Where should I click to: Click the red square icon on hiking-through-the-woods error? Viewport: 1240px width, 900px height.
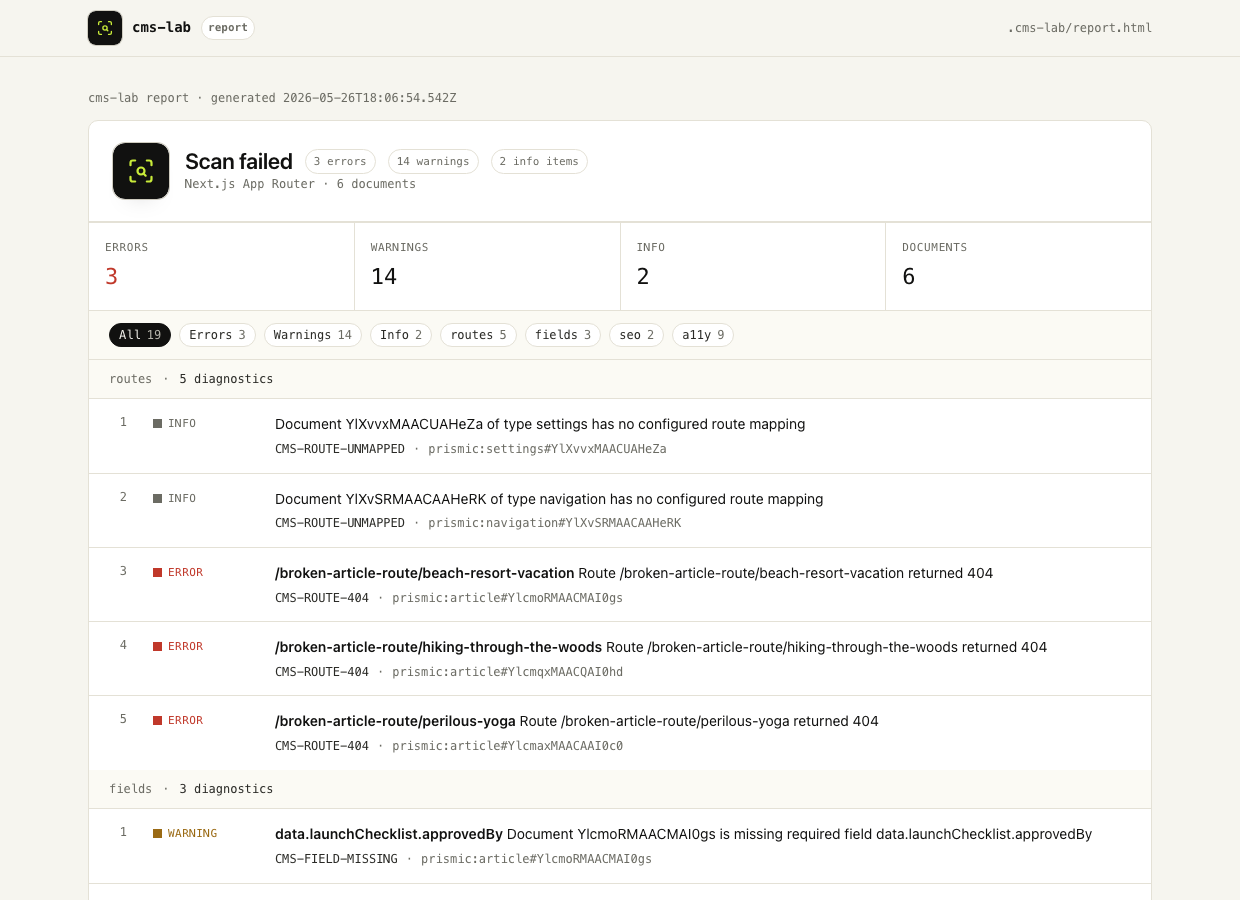pos(157,646)
